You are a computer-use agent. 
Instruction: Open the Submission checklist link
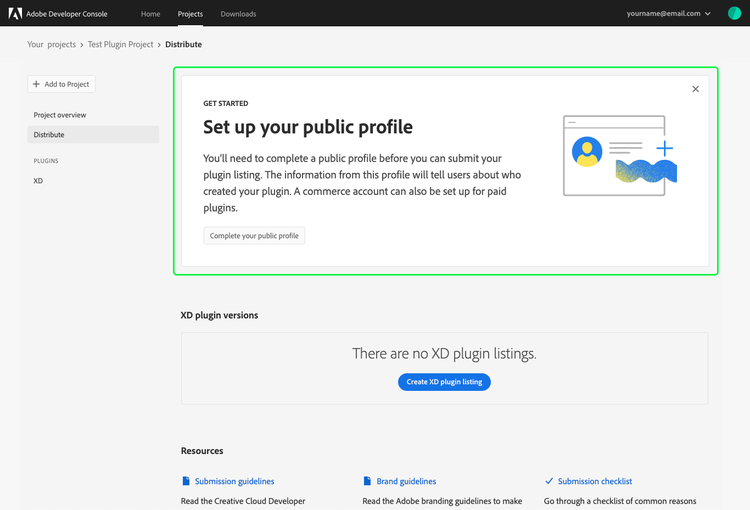(x=595, y=481)
